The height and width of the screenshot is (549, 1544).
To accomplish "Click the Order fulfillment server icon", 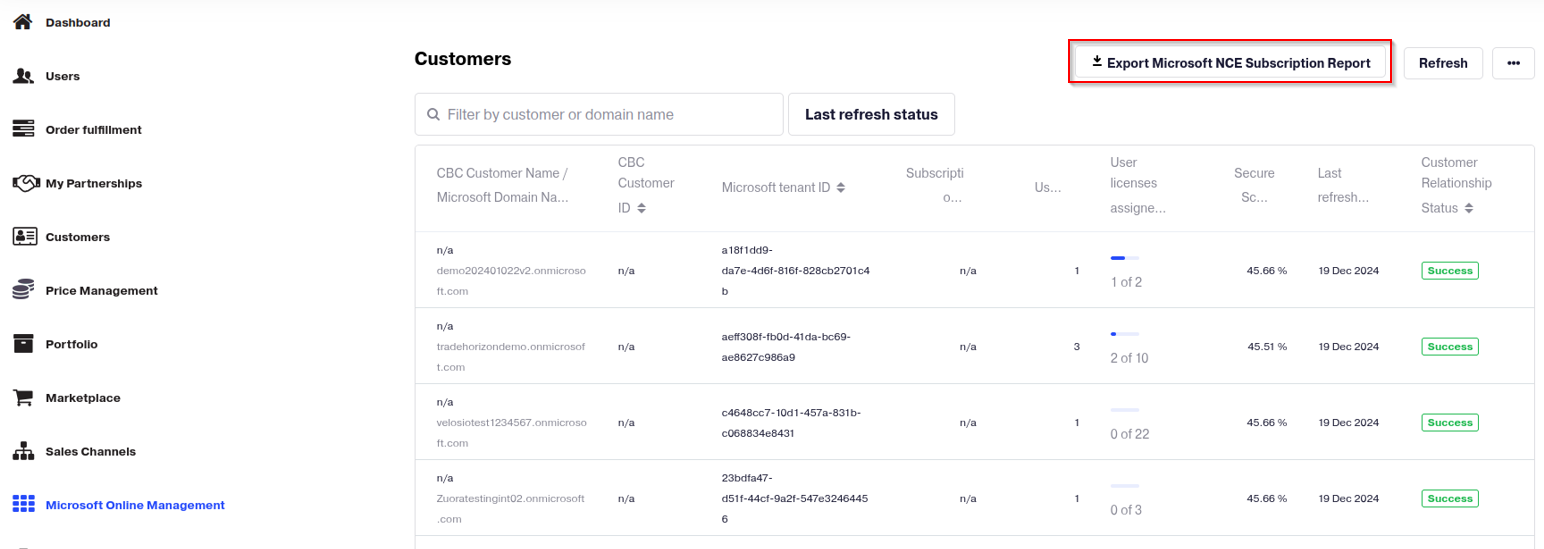I will (x=24, y=129).
